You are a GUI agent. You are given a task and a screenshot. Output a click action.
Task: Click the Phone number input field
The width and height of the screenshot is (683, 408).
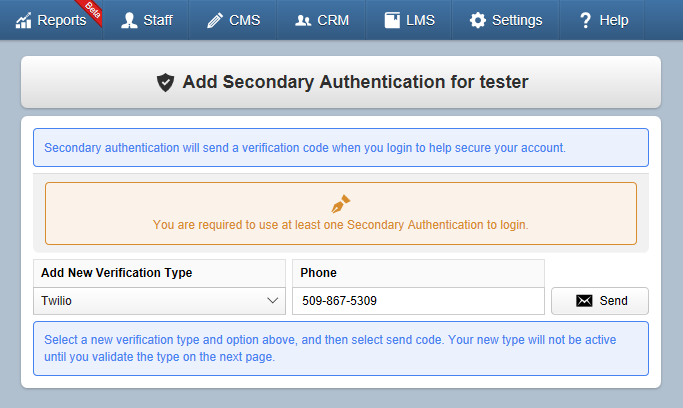418,301
